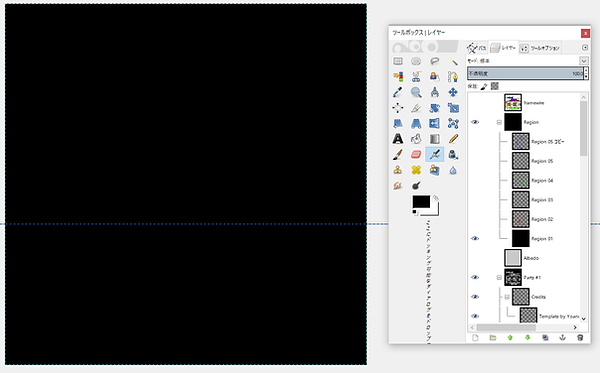Select the Select by Color tool
The image size is (600, 373).
pos(398,77)
